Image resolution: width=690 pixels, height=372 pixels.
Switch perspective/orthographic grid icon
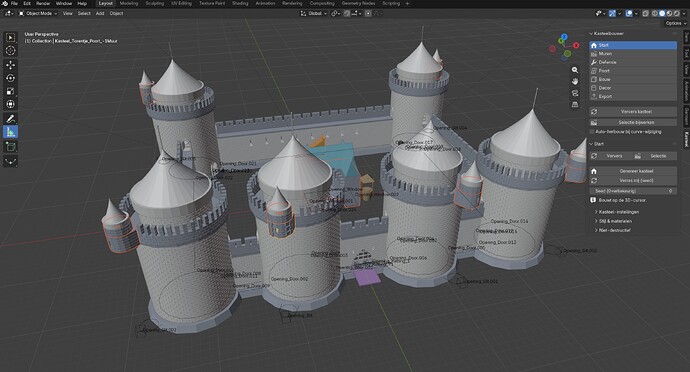tap(575, 104)
